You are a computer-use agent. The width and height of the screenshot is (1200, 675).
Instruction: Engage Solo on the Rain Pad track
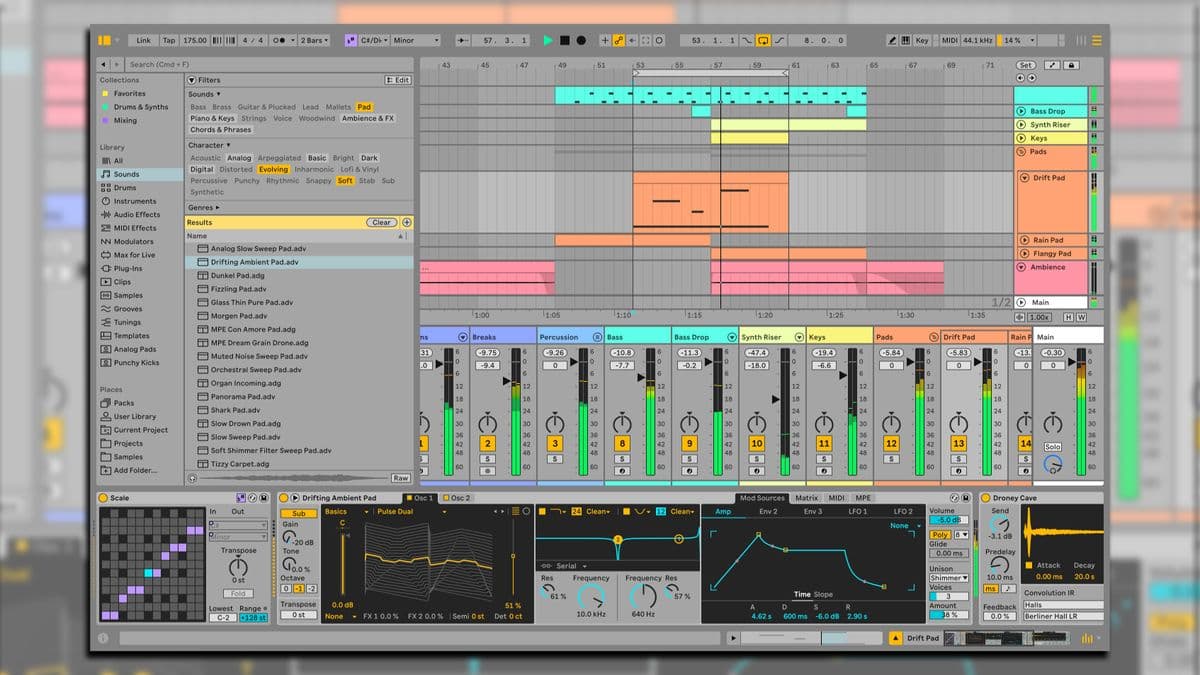1026,458
